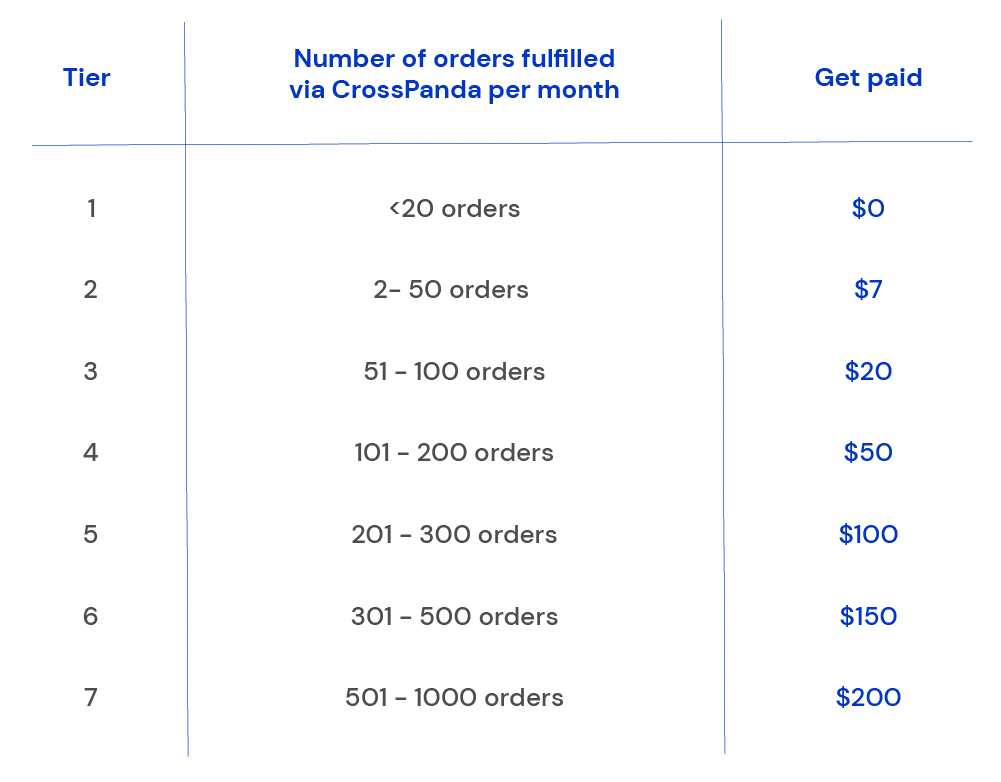The width and height of the screenshot is (1001, 782).
Task: Select the "2- 50 orders" cell
Action: click(451, 290)
